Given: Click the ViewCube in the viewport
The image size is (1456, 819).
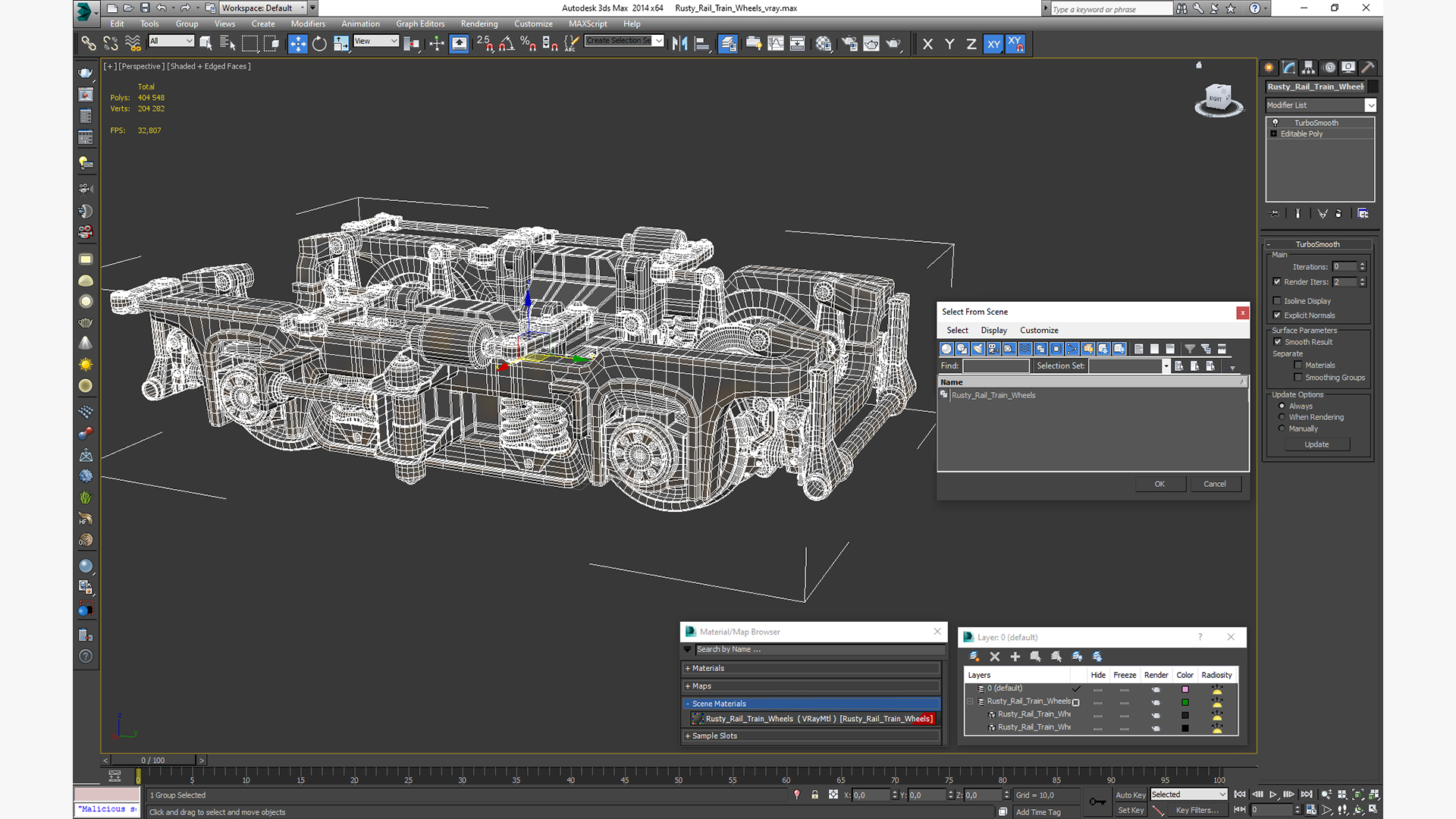Looking at the screenshot, I should [x=1219, y=99].
